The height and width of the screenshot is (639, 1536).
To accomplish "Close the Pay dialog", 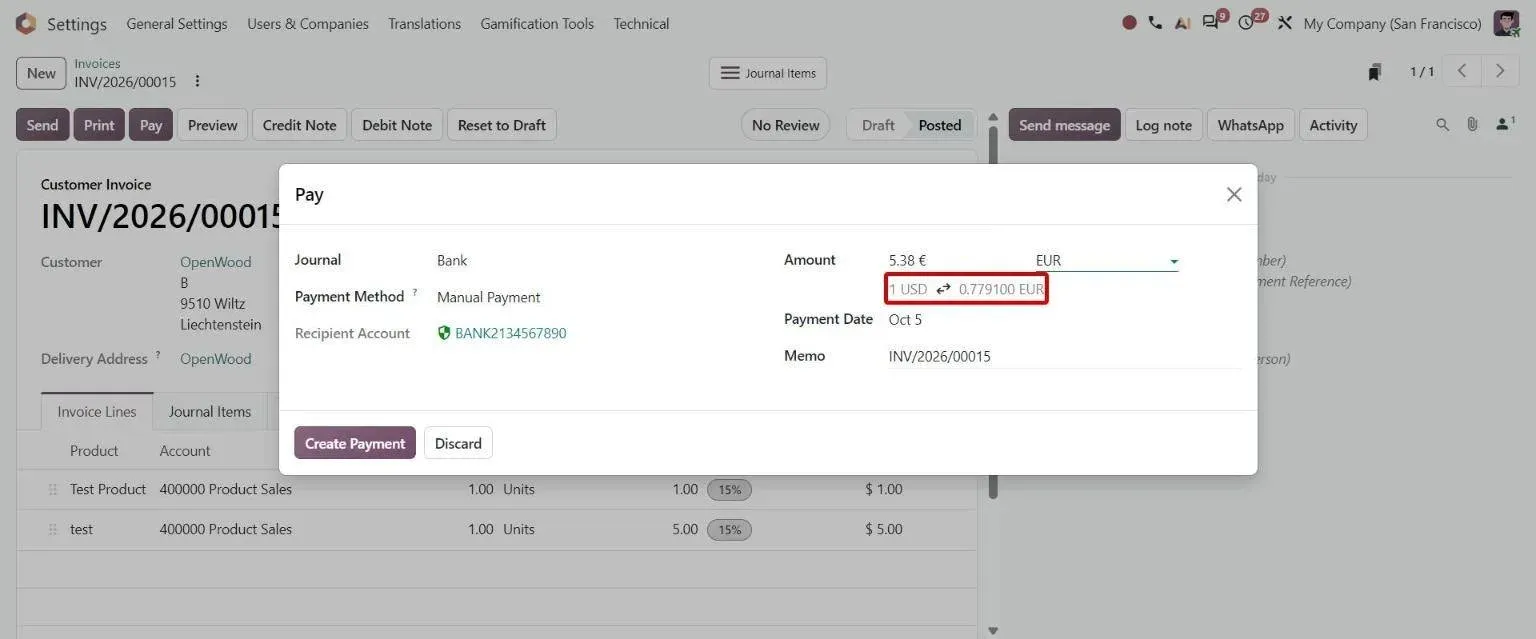I will pyautogui.click(x=1234, y=194).
